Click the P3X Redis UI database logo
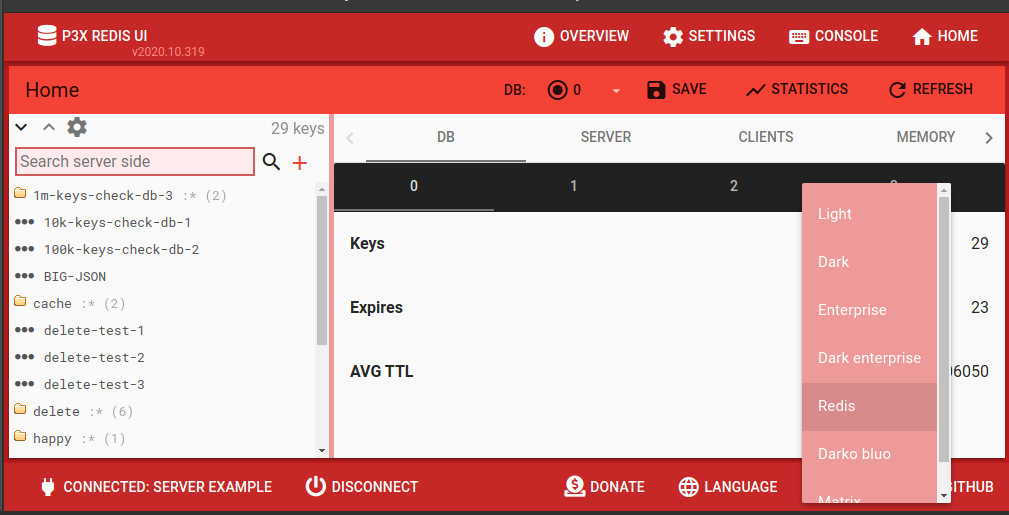Screen dimensions: 1009x515 [47, 36]
